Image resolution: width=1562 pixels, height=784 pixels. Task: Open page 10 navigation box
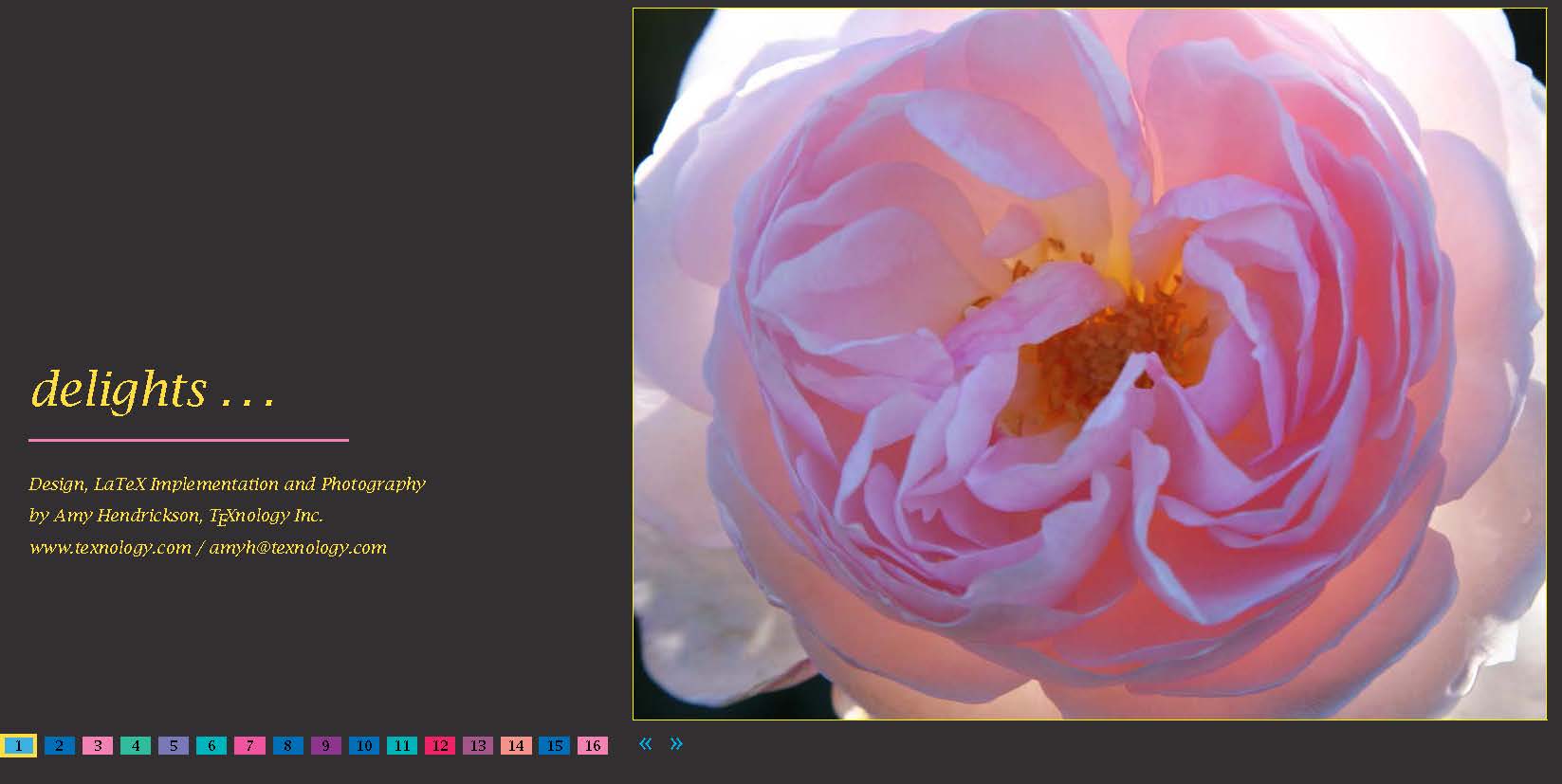click(364, 746)
